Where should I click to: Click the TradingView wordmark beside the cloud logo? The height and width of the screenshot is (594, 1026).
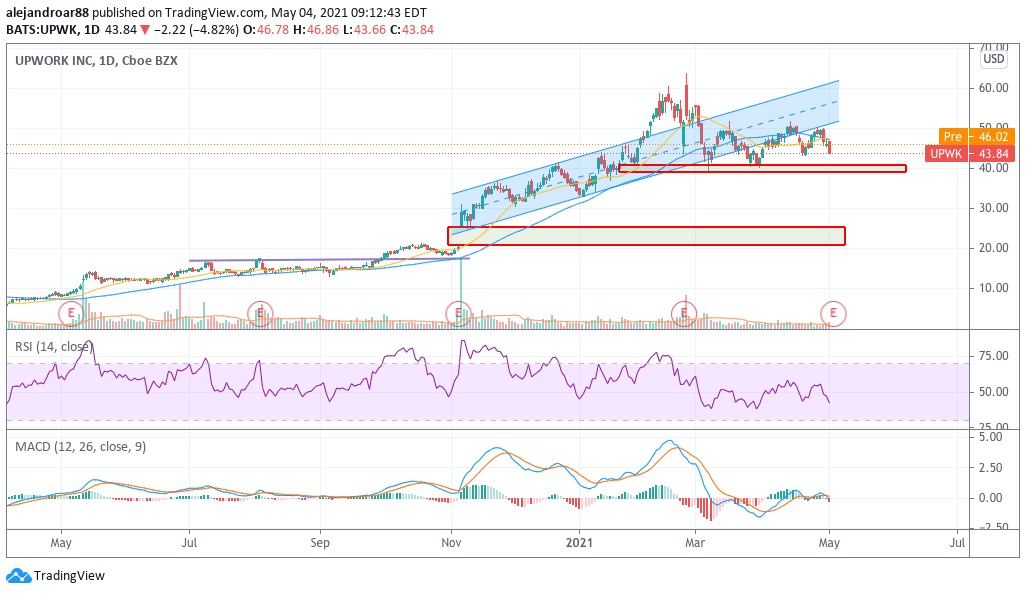point(69,576)
